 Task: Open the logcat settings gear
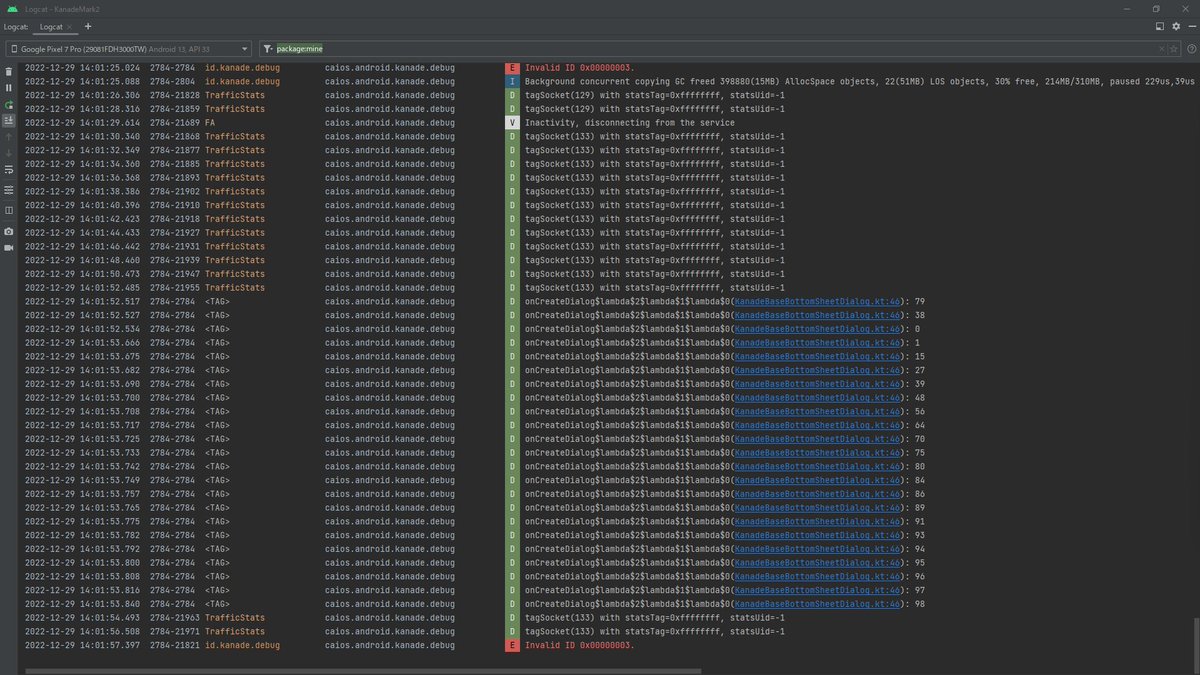coord(1174,26)
